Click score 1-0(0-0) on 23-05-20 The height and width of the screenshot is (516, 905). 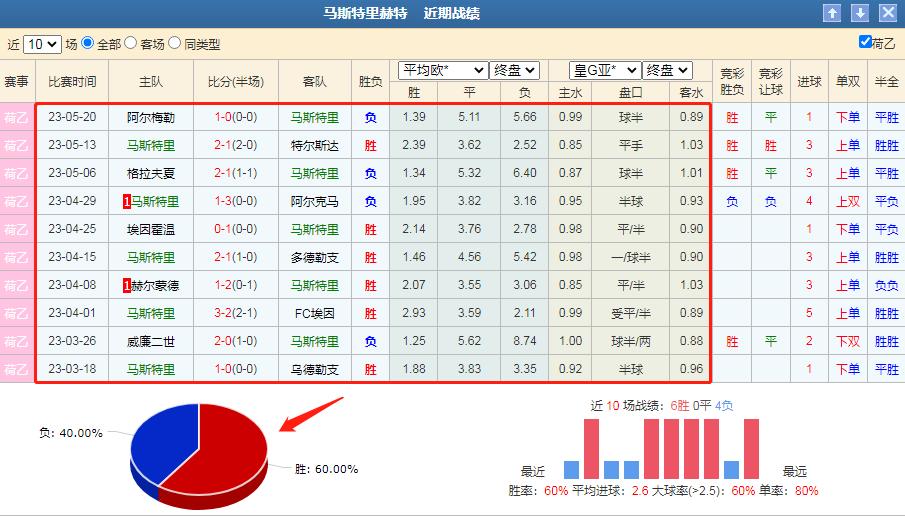coord(235,117)
